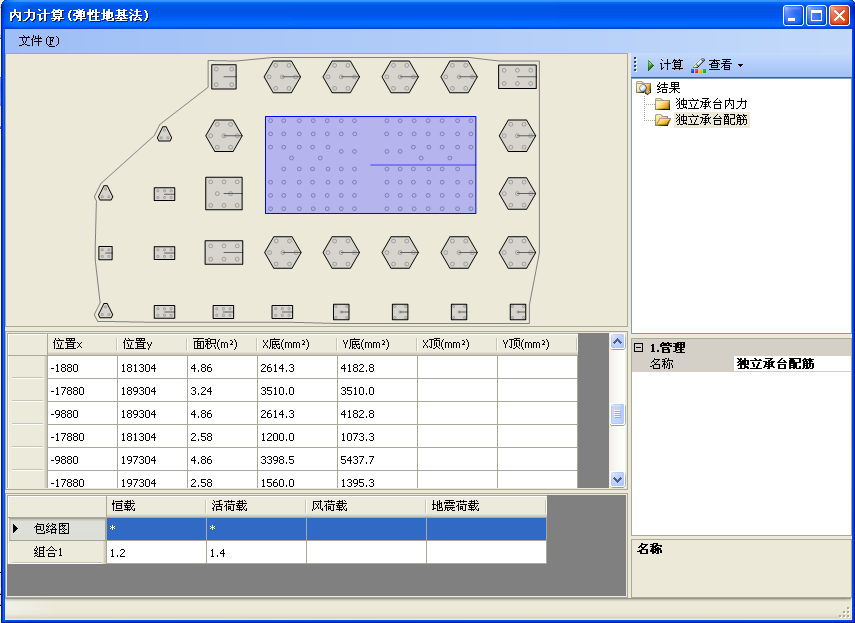The image size is (855, 623).
Task: Click the 面积(m²) column header
Action: 221,344
